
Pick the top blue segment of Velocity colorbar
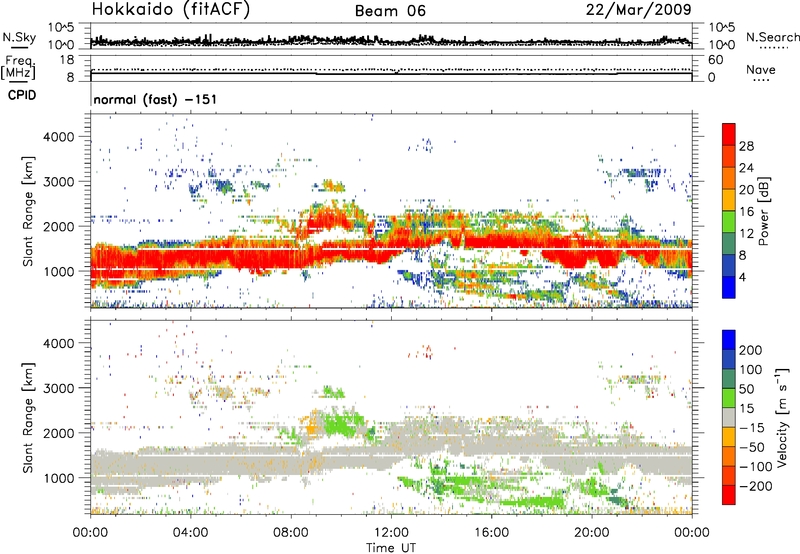point(729,340)
